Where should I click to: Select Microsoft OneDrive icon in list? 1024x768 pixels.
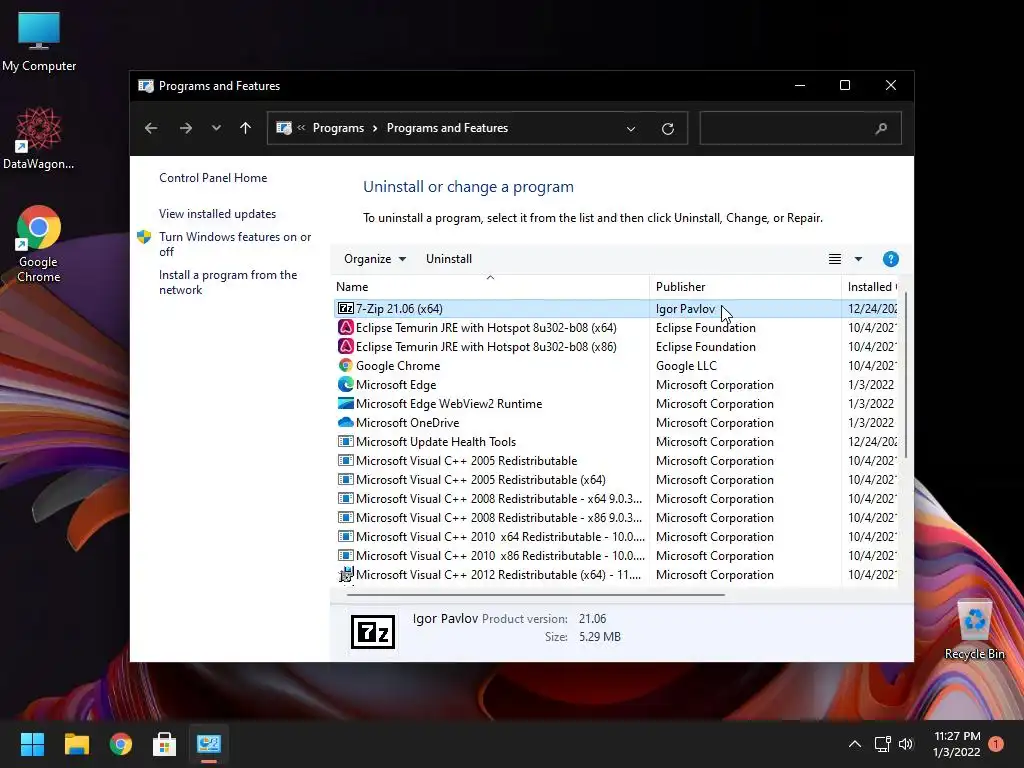click(x=345, y=423)
